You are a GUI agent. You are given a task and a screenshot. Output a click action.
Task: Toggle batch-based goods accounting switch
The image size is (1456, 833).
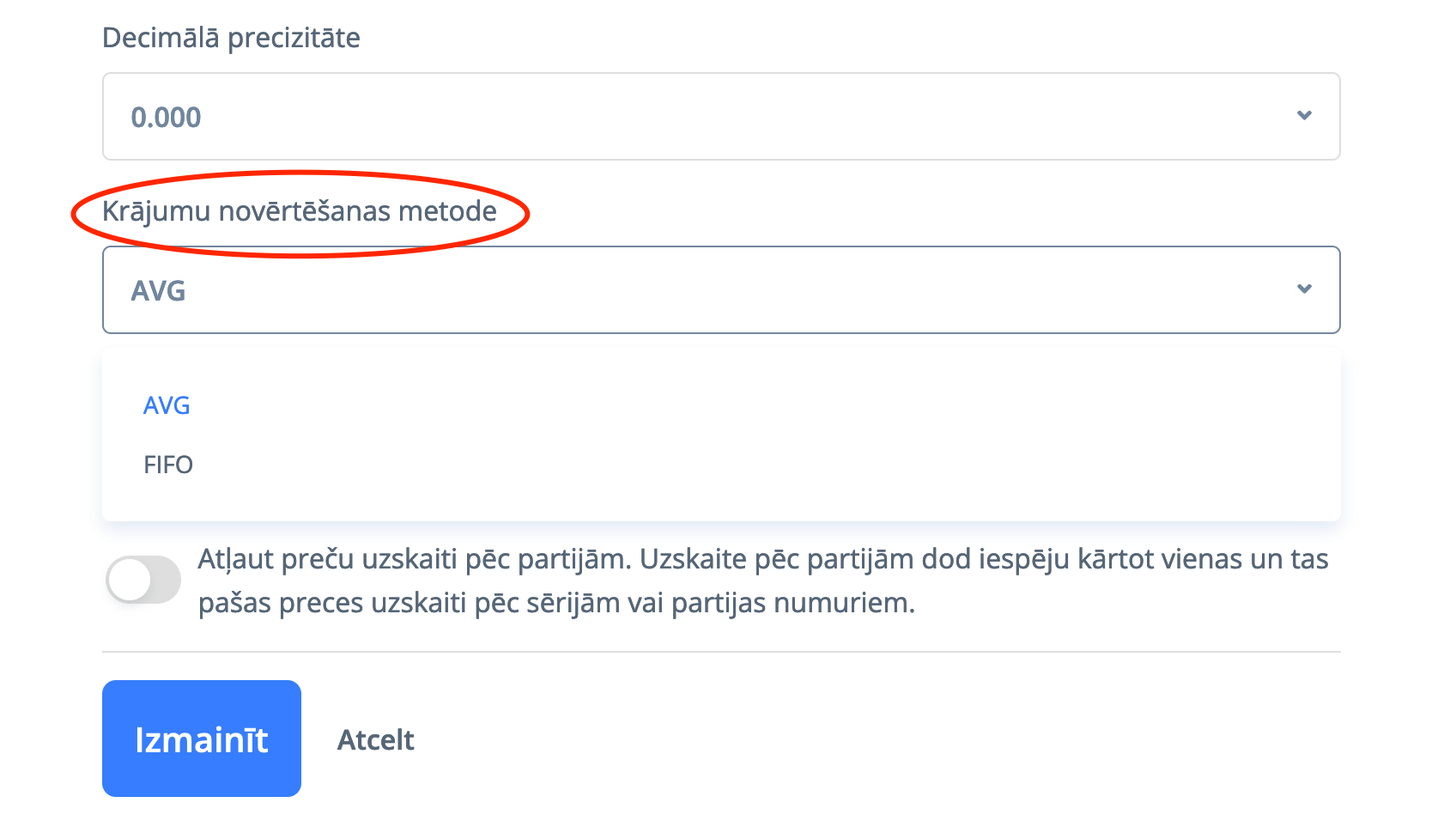click(x=143, y=580)
